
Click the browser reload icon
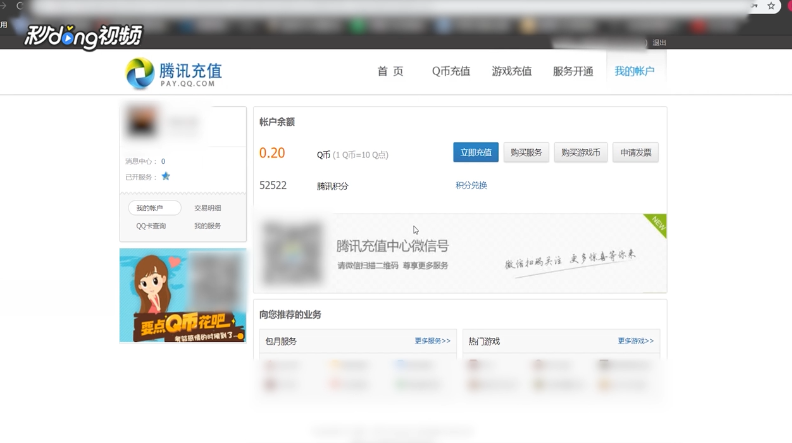(x=20, y=6)
